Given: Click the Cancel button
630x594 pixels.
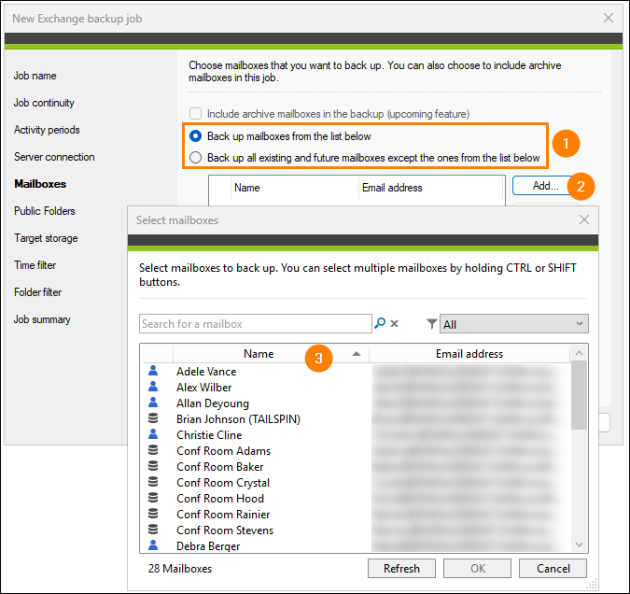Looking at the screenshot, I should 553,568.
